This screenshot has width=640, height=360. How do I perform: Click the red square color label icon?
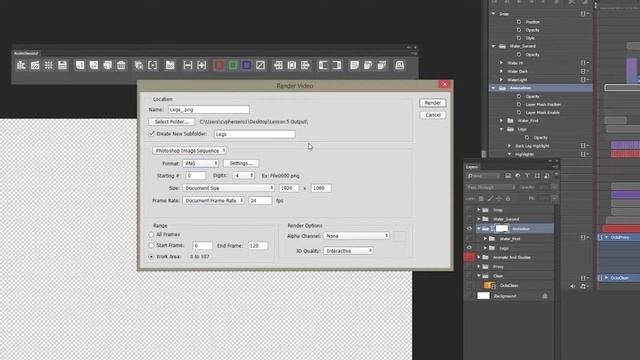219,65
